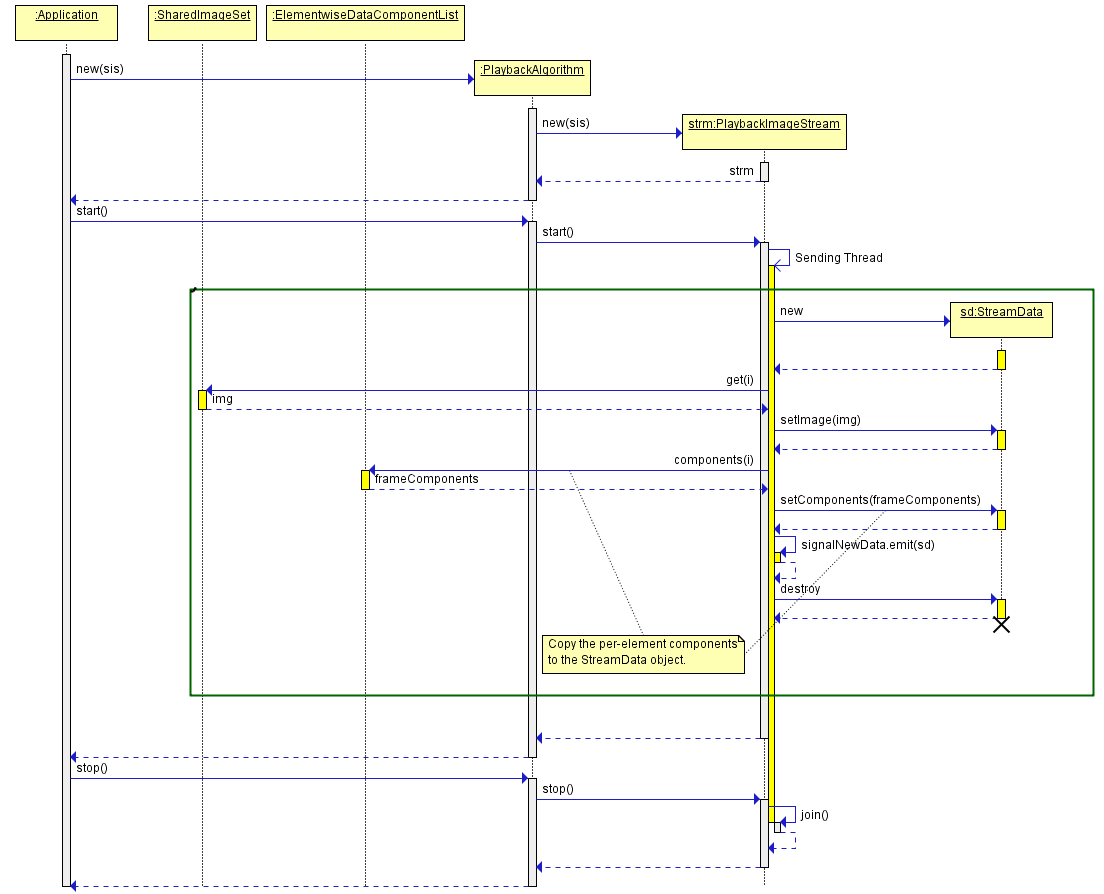Click the setImage(img) message label
Image resolution: width=1104 pixels, height=894 pixels.
click(x=820, y=420)
